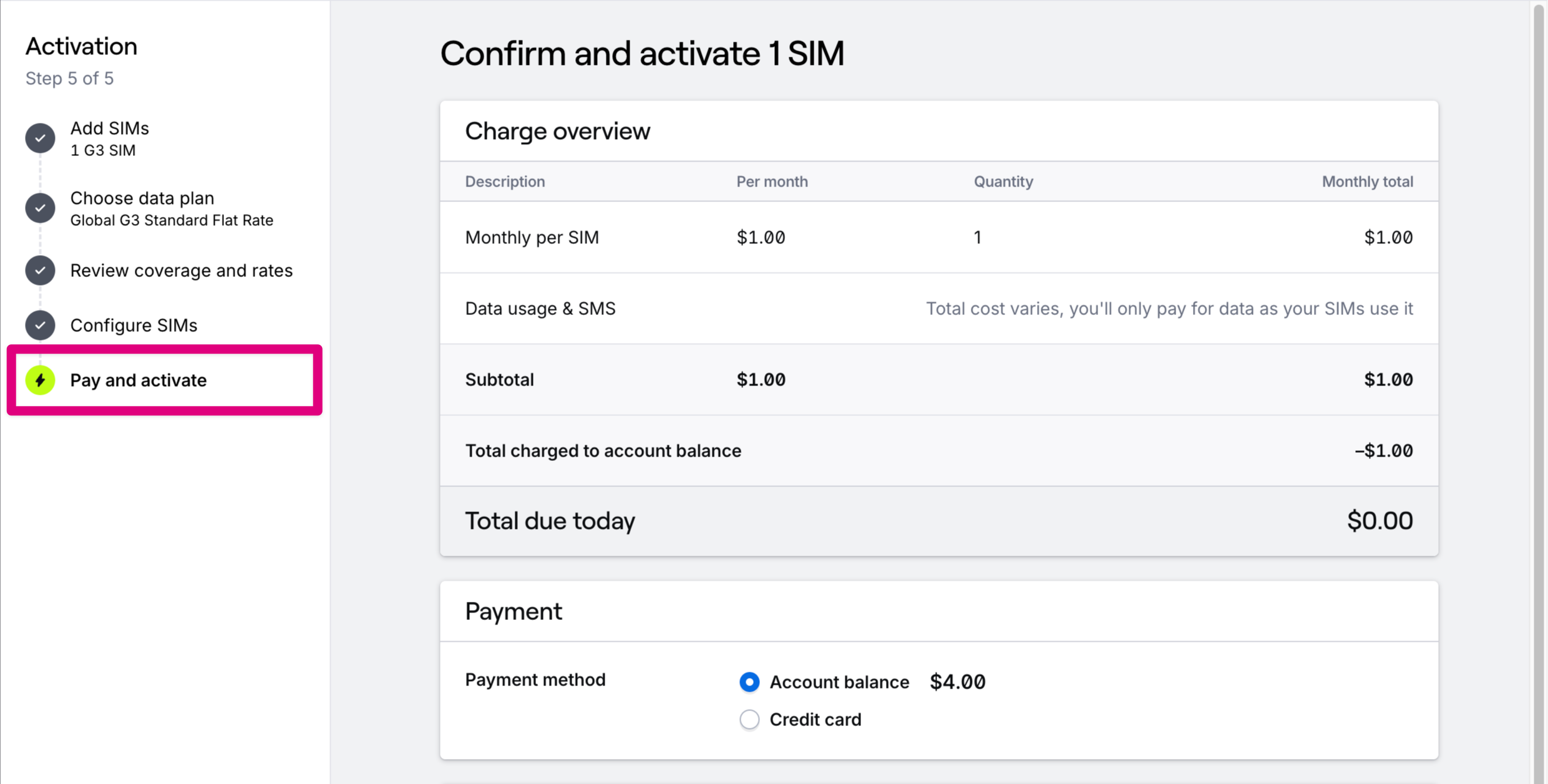Screen dimensions: 1548x784
Task: Click the Choose data plan checkmark icon
Action: point(40,208)
